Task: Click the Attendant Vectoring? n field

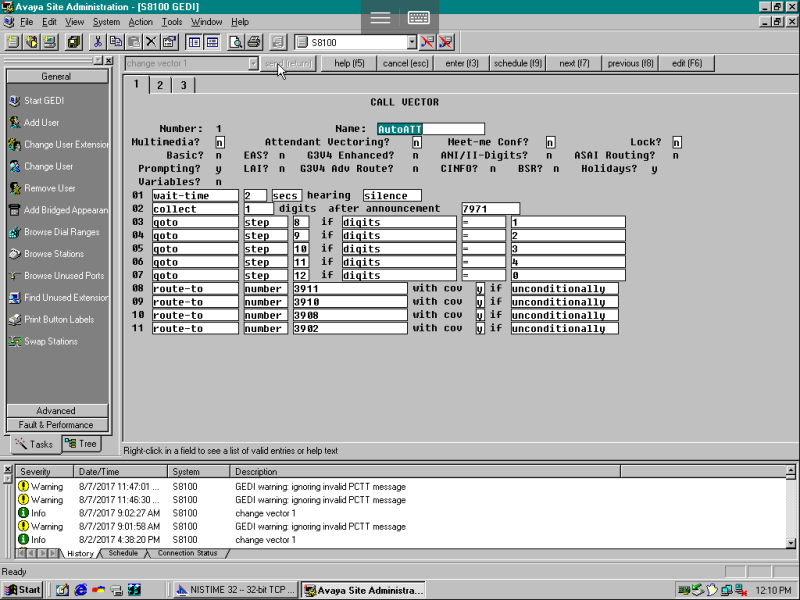Action: (x=416, y=142)
